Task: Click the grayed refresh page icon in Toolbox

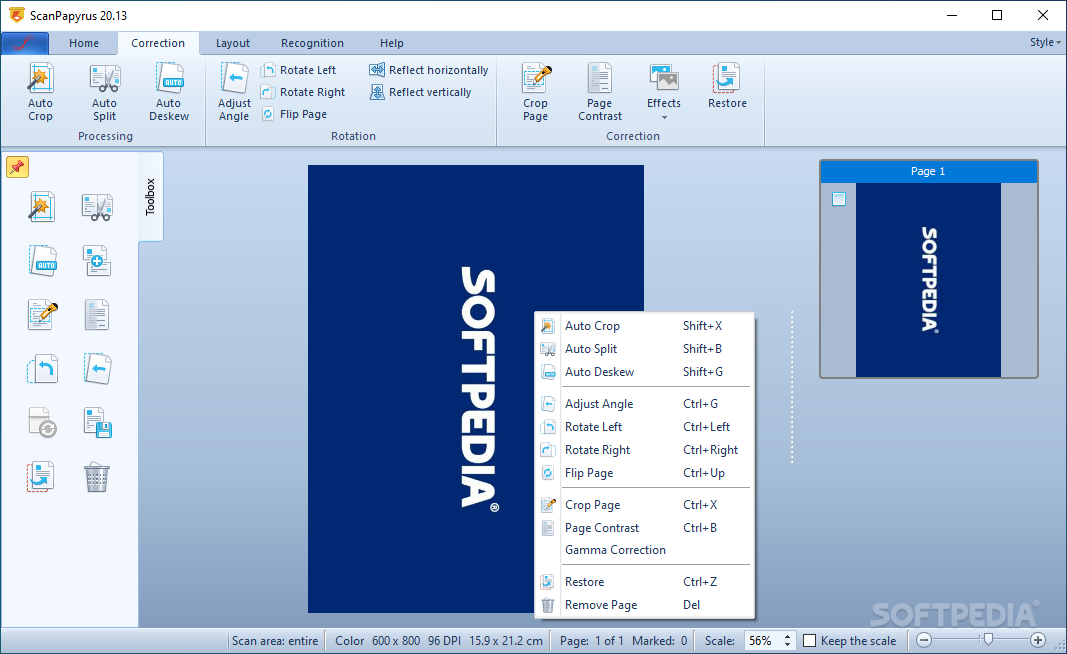Action: click(42, 423)
